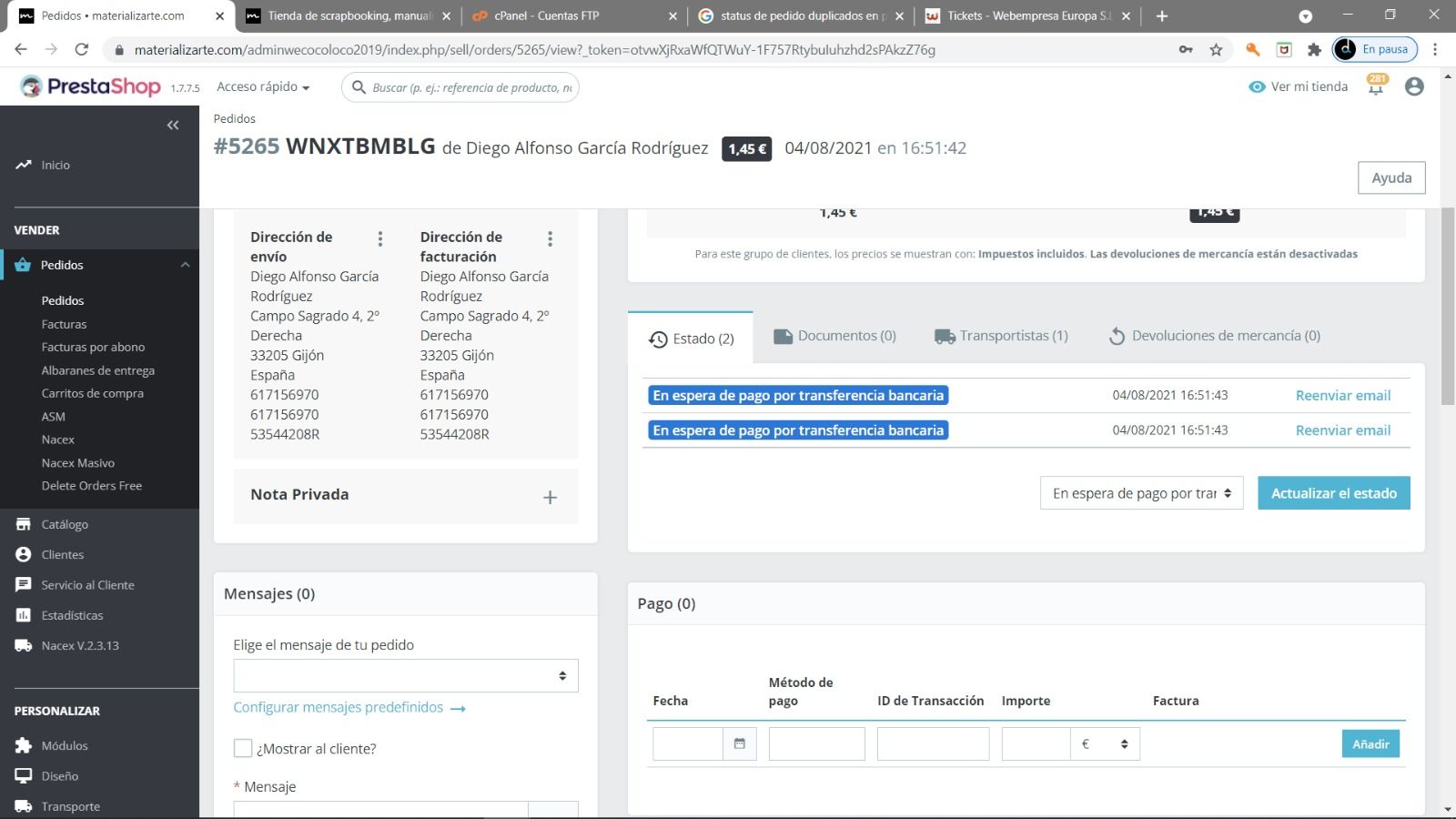Open billing address three-dot menu
Screen dimensions: 1456x819
550,238
